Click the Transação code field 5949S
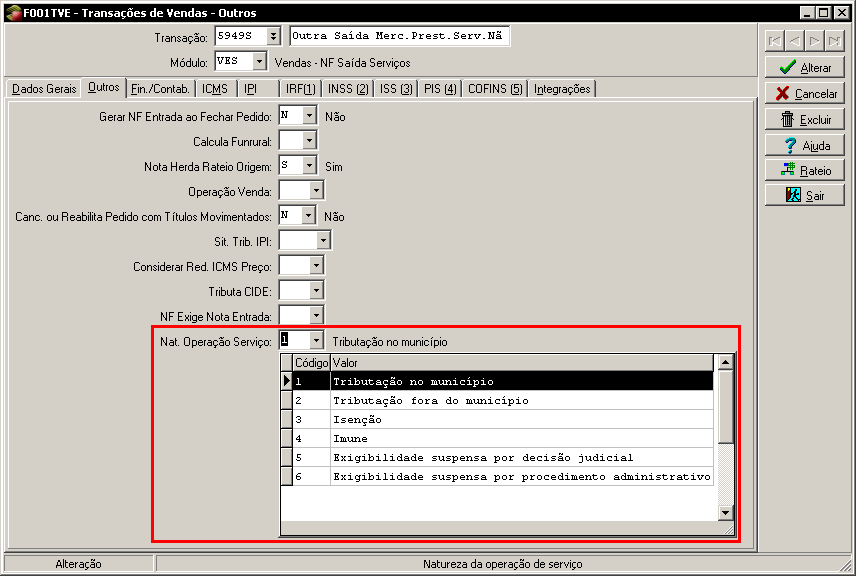 tap(241, 36)
